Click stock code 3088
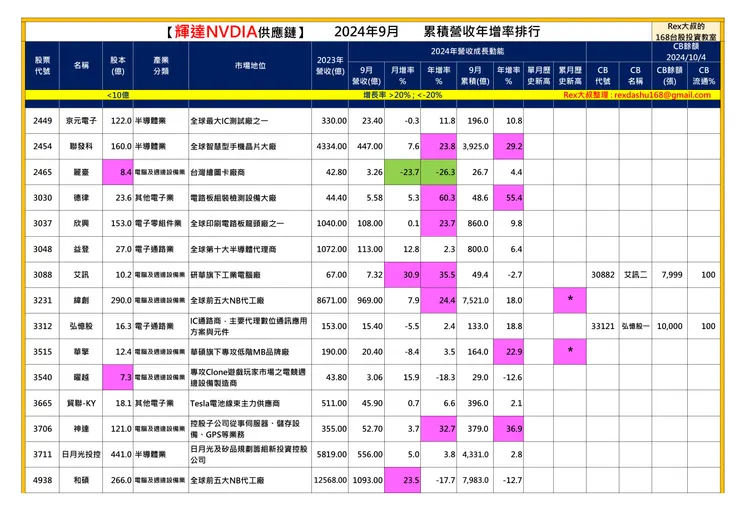The width and height of the screenshot is (740, 523). (x=42, y=275)
